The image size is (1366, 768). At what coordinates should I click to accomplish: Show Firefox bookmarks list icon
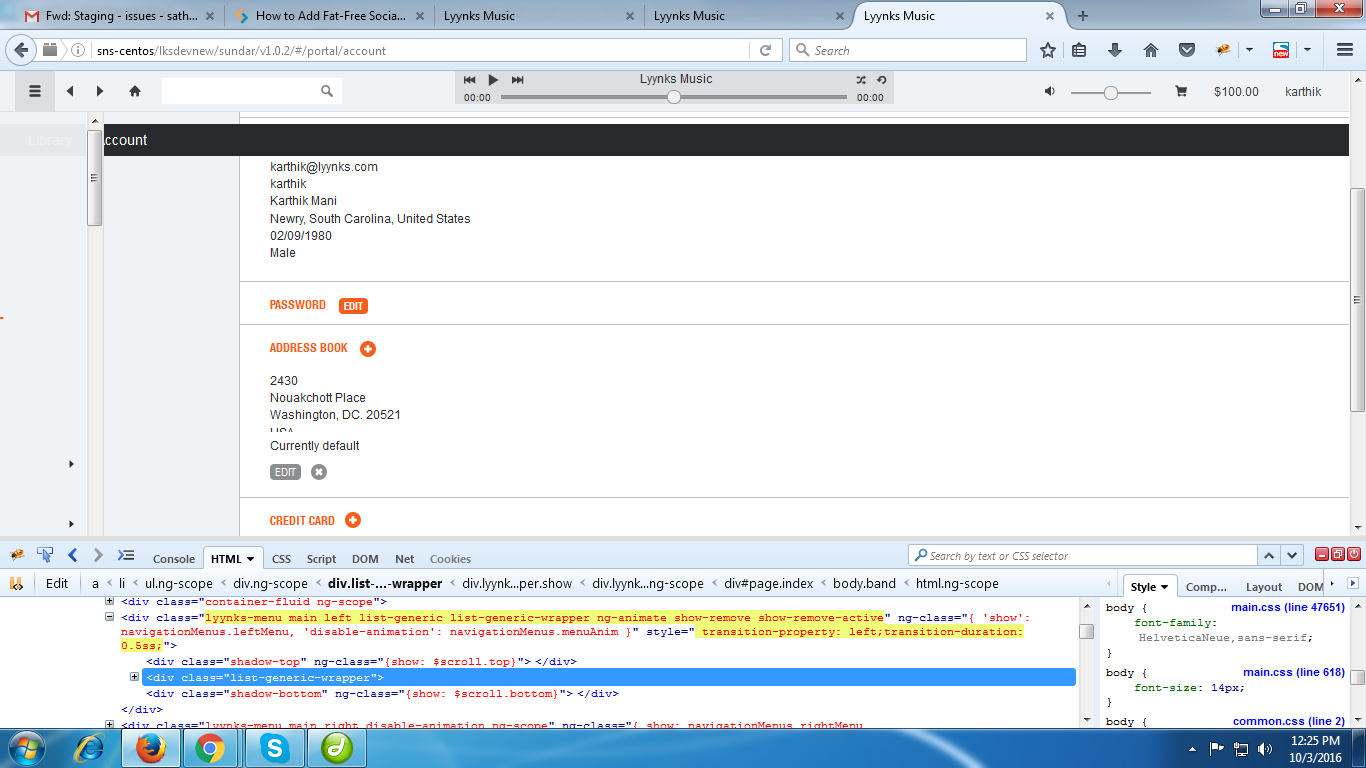coord(1079,50)
